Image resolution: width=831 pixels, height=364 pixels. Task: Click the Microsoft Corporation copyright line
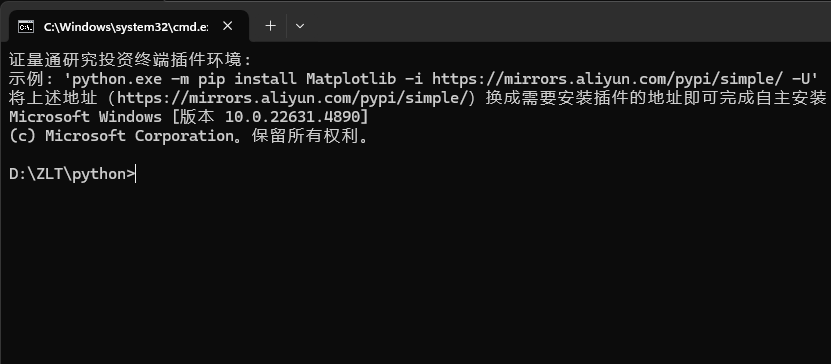[x=188, y=136]
